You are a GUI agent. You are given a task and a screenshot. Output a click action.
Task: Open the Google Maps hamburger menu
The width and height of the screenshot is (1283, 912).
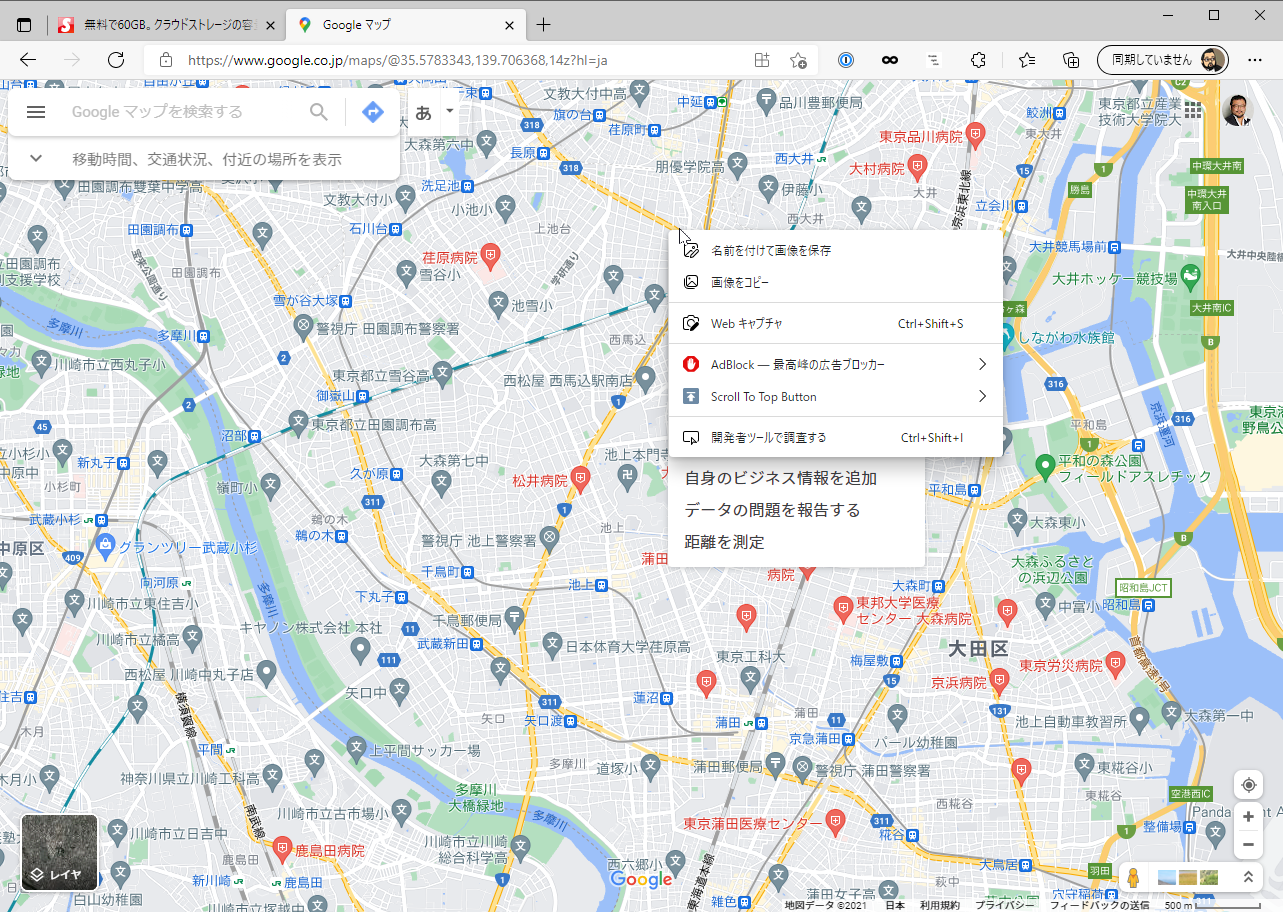pos(36,112)
